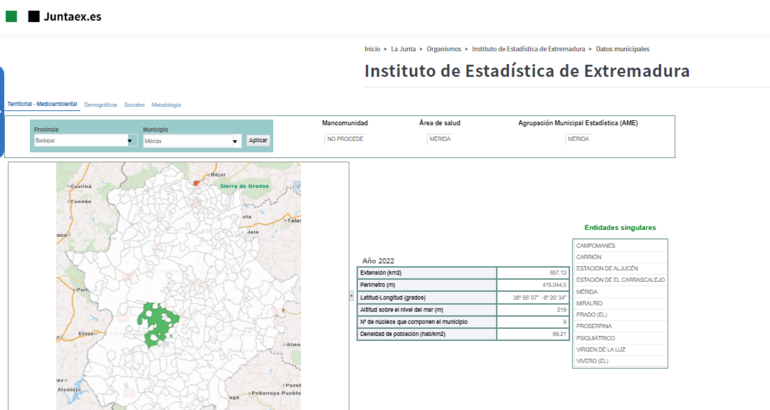Open the Provincia dropdown showing Badajoz

pyautogui.click(x=84, y=140)
